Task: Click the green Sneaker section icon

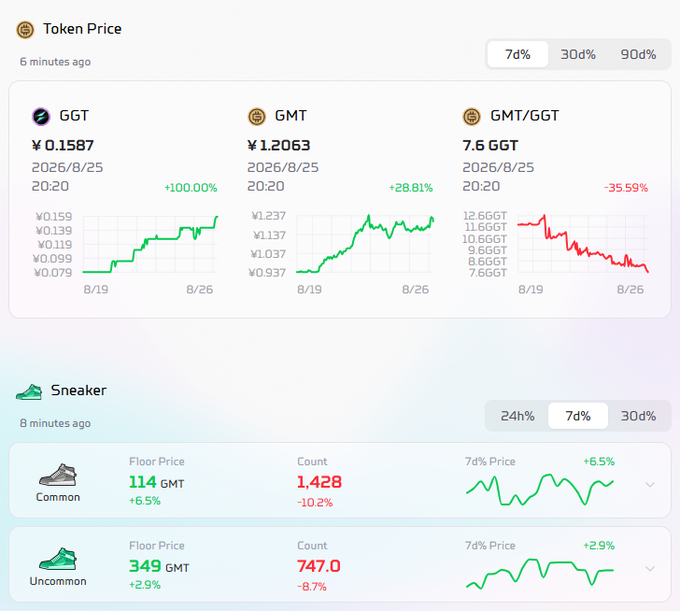Action: [x=29, y=392]
